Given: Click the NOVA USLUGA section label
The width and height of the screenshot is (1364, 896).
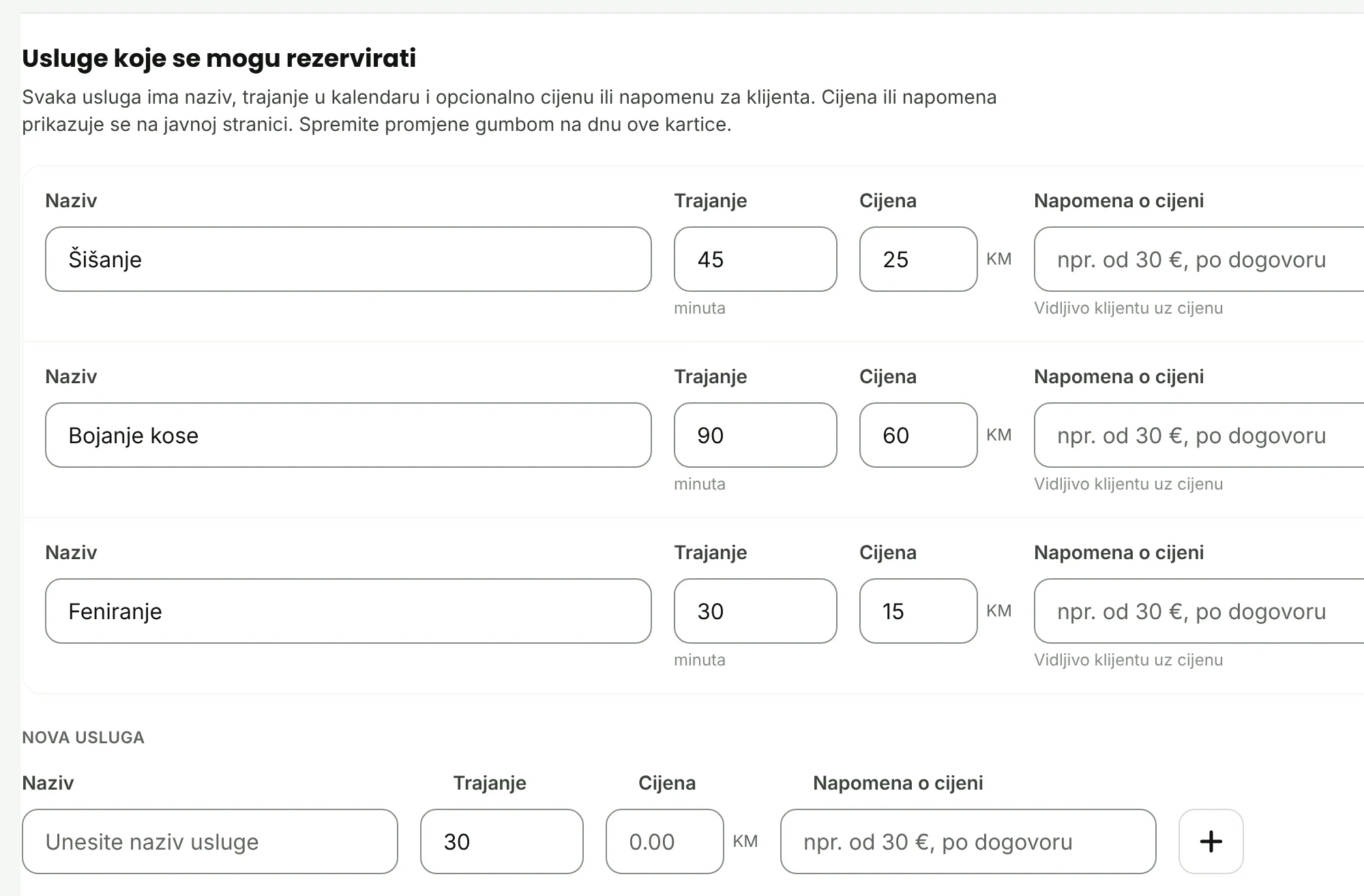Looking at the screenshot, I should (x=83, y=737).
